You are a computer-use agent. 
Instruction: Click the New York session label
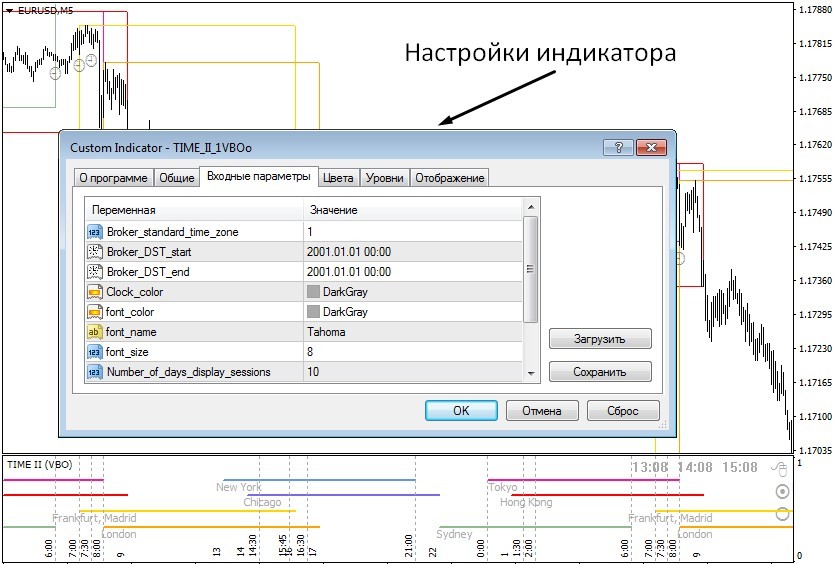click(x=238, y=487)
